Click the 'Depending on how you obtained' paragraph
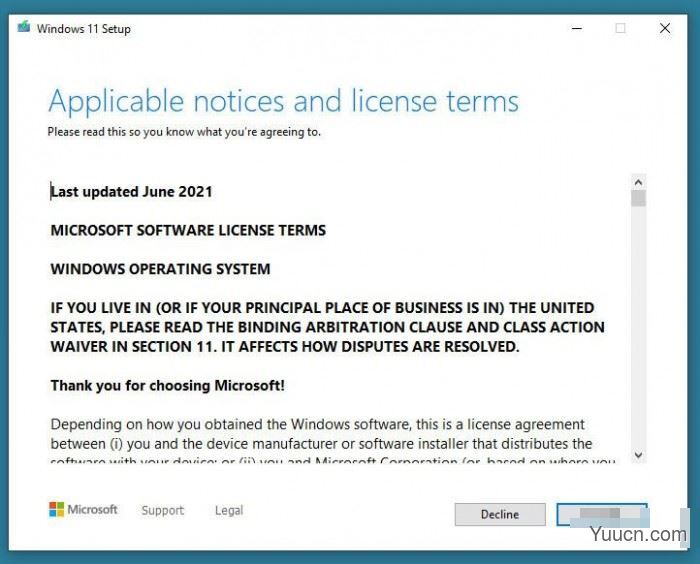Screen dimensions: 700x564 point(333,443)
